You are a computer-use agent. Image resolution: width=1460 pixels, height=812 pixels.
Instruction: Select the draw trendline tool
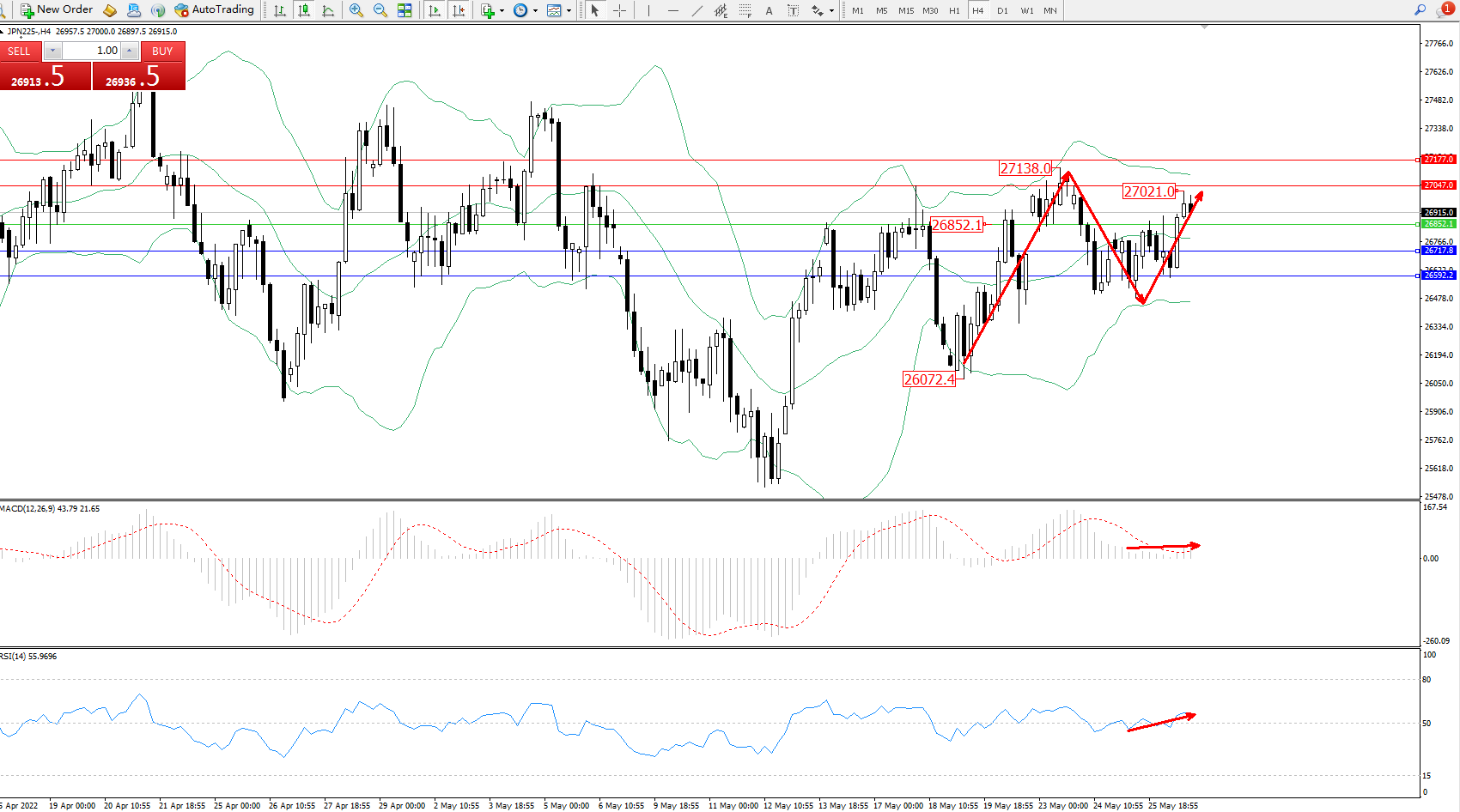[x=697, y=10]
